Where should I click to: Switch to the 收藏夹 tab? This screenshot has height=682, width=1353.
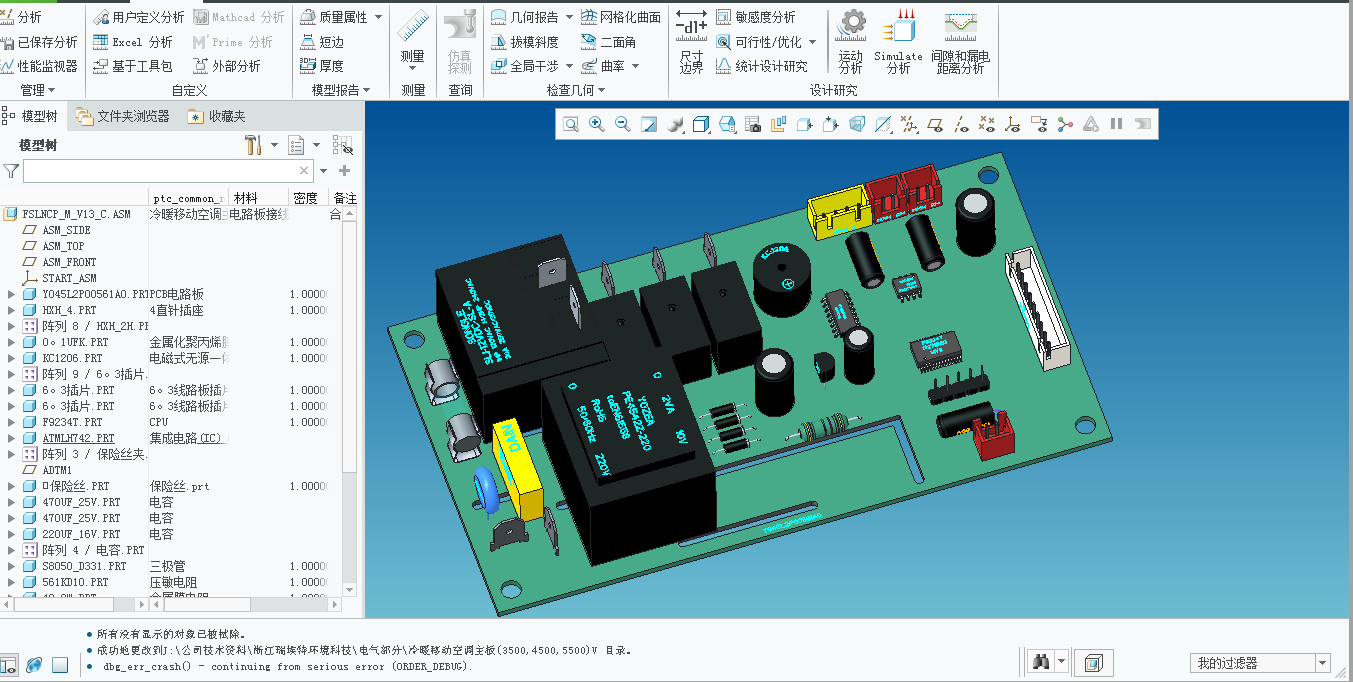217,116
